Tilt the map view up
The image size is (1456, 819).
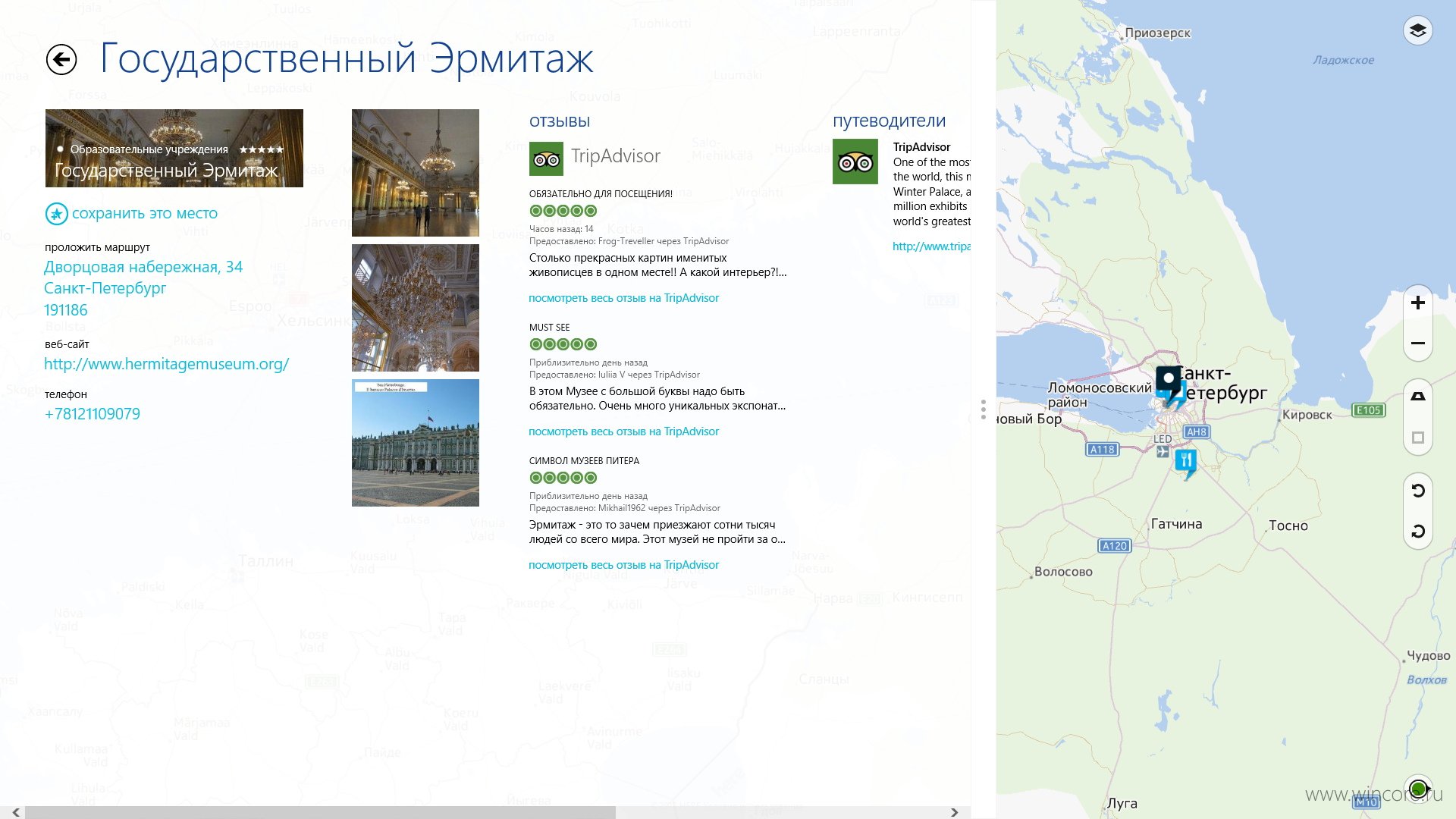(1417, 397)
